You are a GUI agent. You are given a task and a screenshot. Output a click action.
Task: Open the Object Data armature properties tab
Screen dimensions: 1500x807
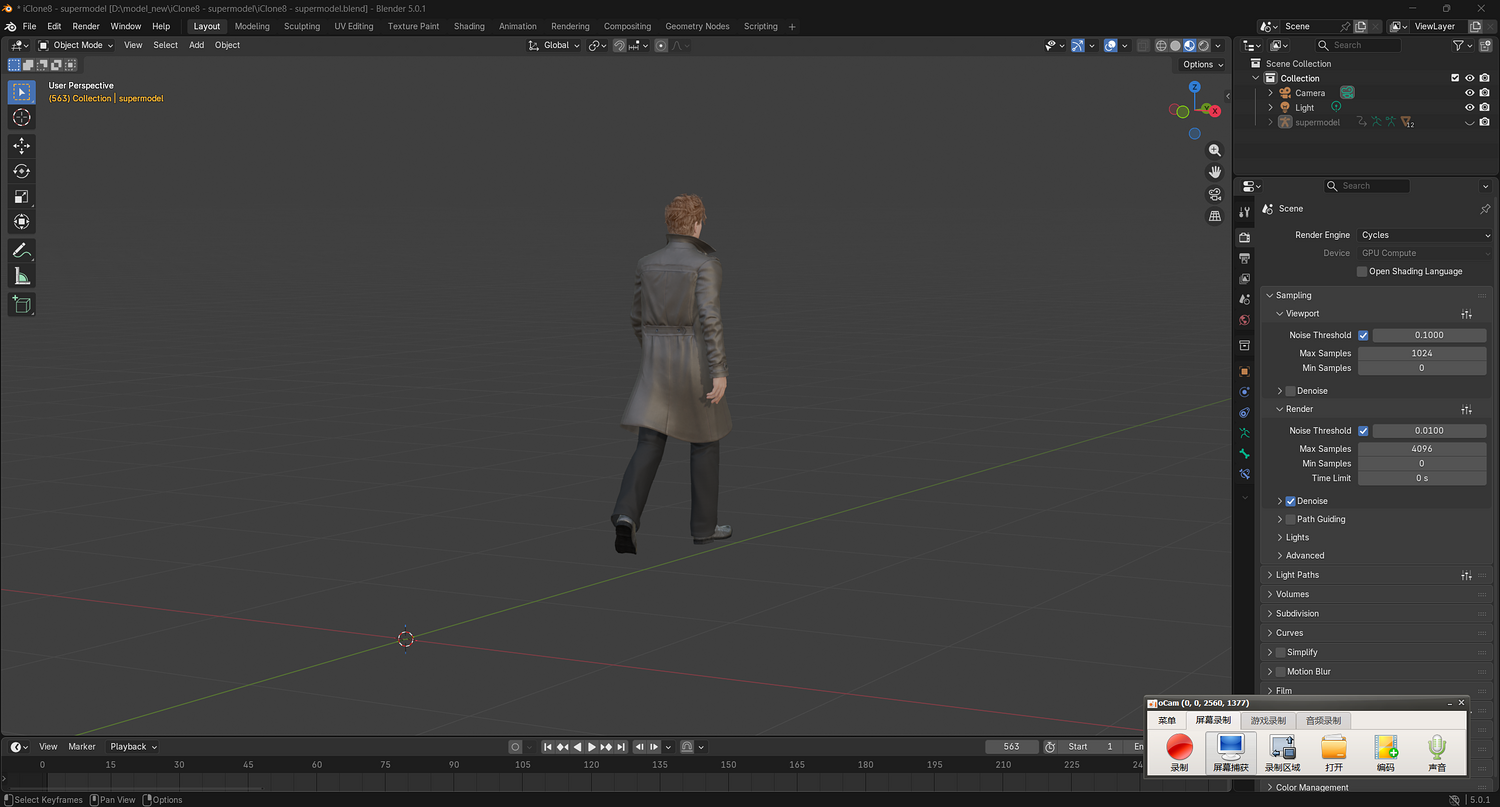pos(1244,433)
